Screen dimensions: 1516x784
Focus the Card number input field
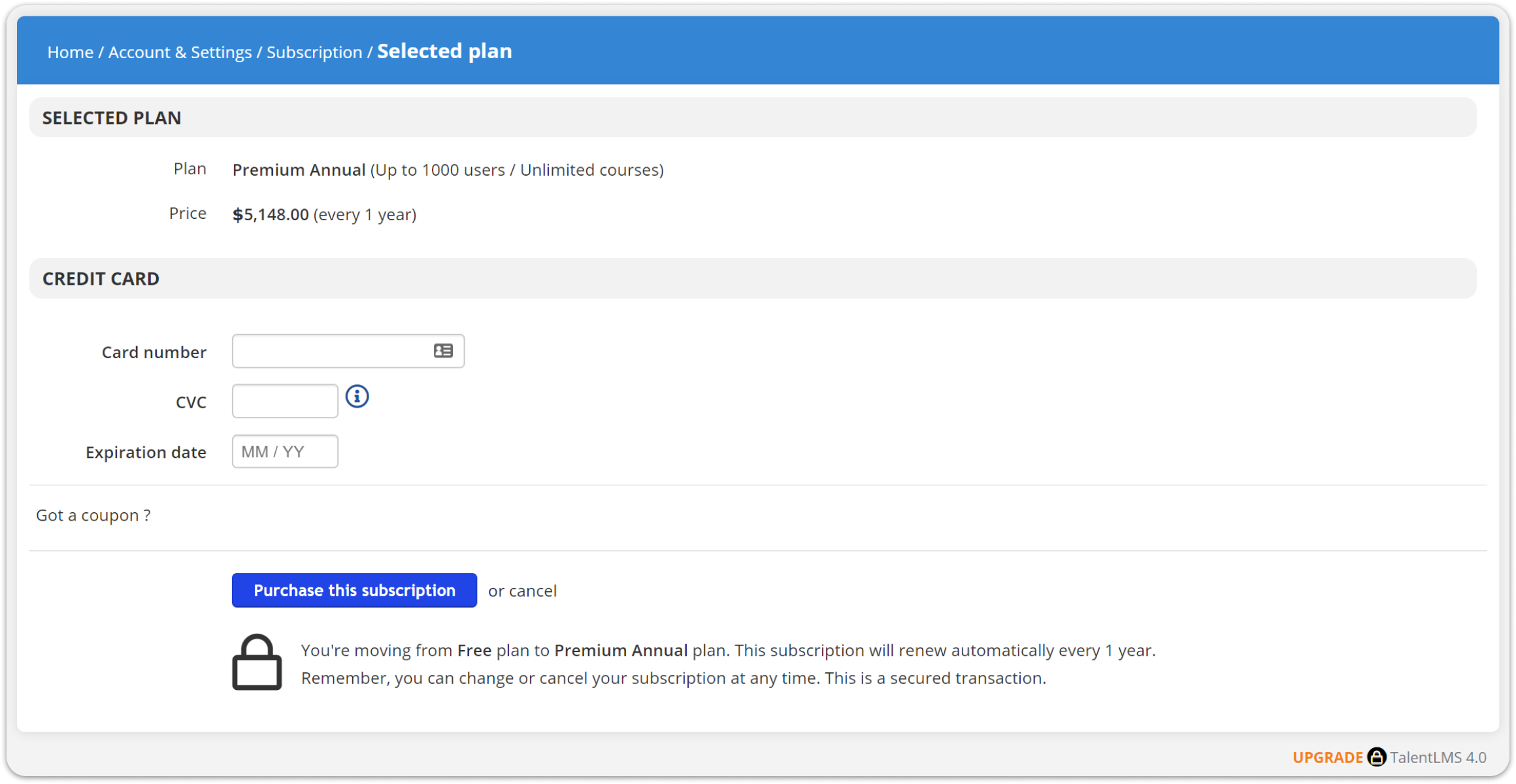(348, 351)
